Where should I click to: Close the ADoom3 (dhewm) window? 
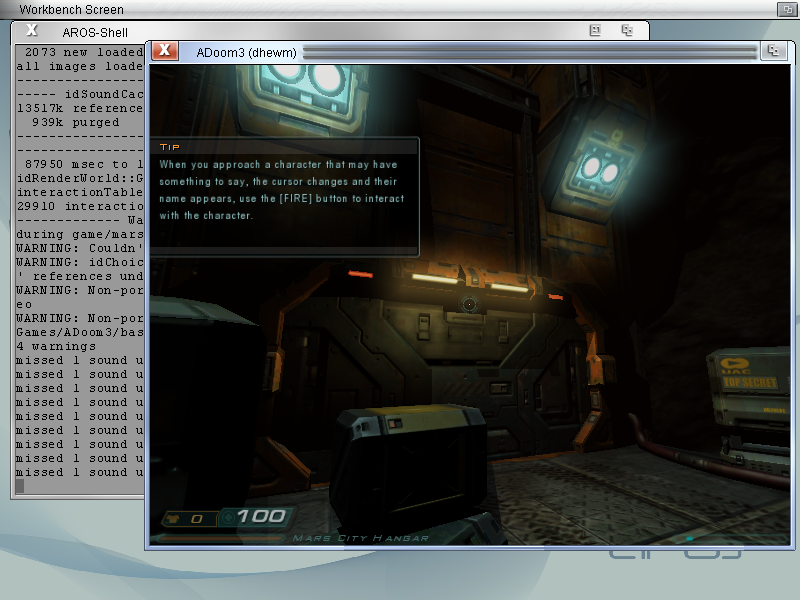(x=165, y=51)
